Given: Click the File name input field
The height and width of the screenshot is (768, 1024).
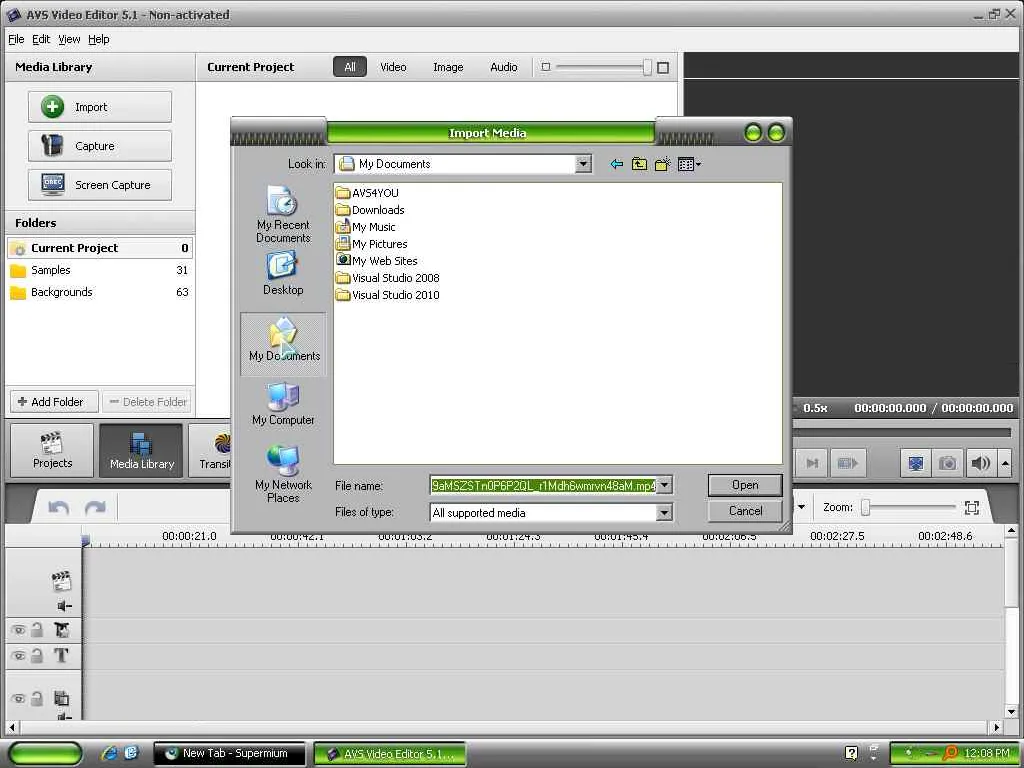Looking at the screenshot, I should [x=543, y=485].
